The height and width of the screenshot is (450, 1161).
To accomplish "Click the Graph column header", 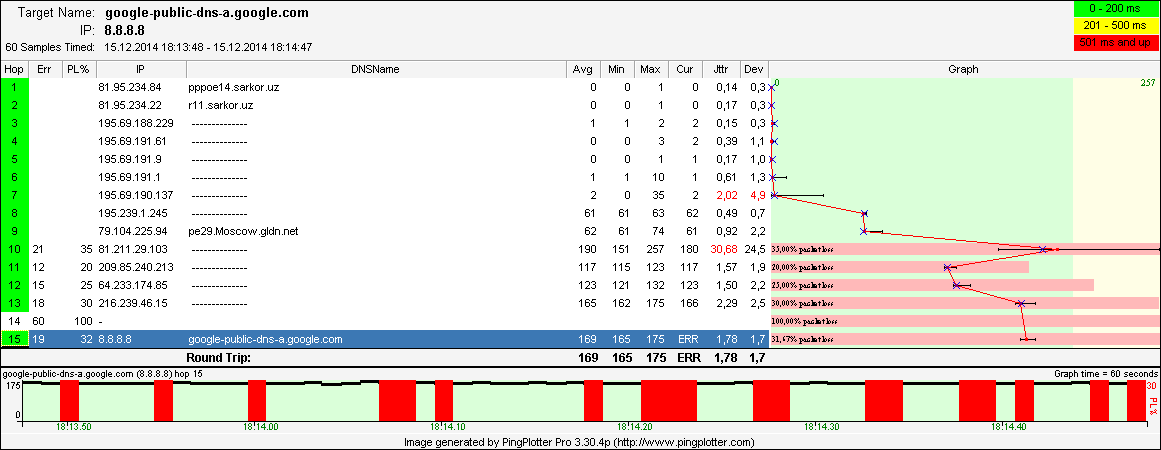I will [963, 70].
